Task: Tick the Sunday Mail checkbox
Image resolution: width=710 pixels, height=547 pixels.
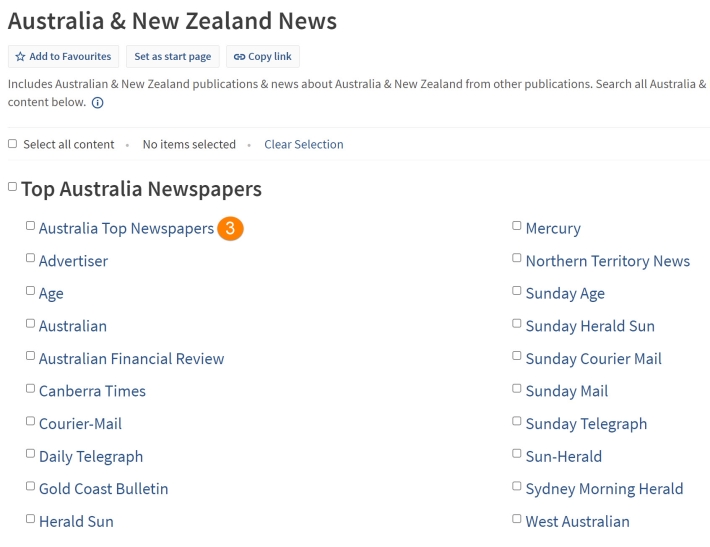Action: point(517,389)
